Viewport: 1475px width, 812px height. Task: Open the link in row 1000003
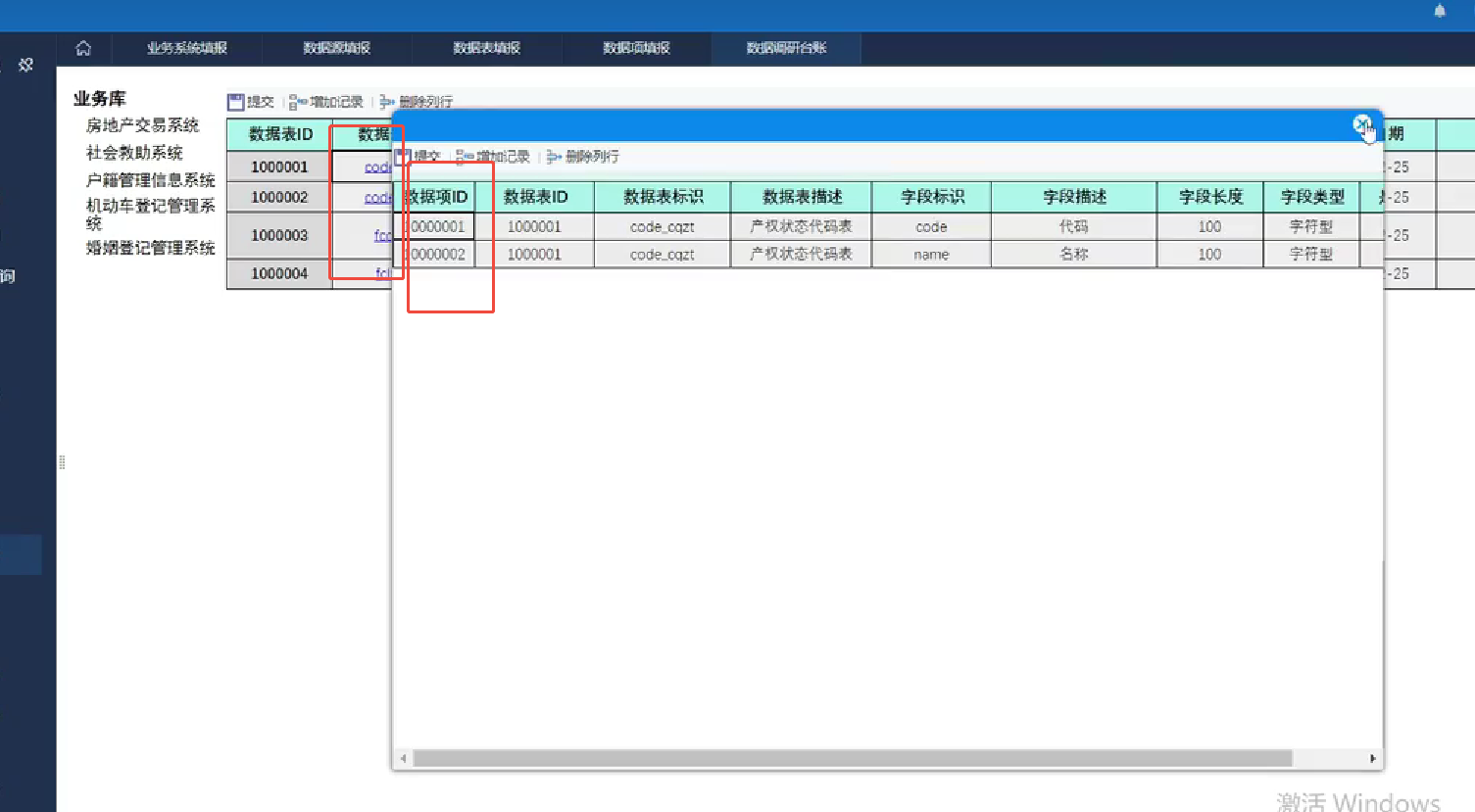383,236
